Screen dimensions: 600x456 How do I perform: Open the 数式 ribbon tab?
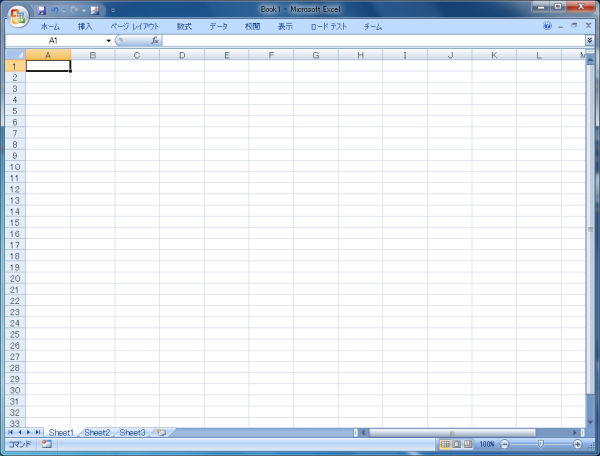(x=184, y=26)
